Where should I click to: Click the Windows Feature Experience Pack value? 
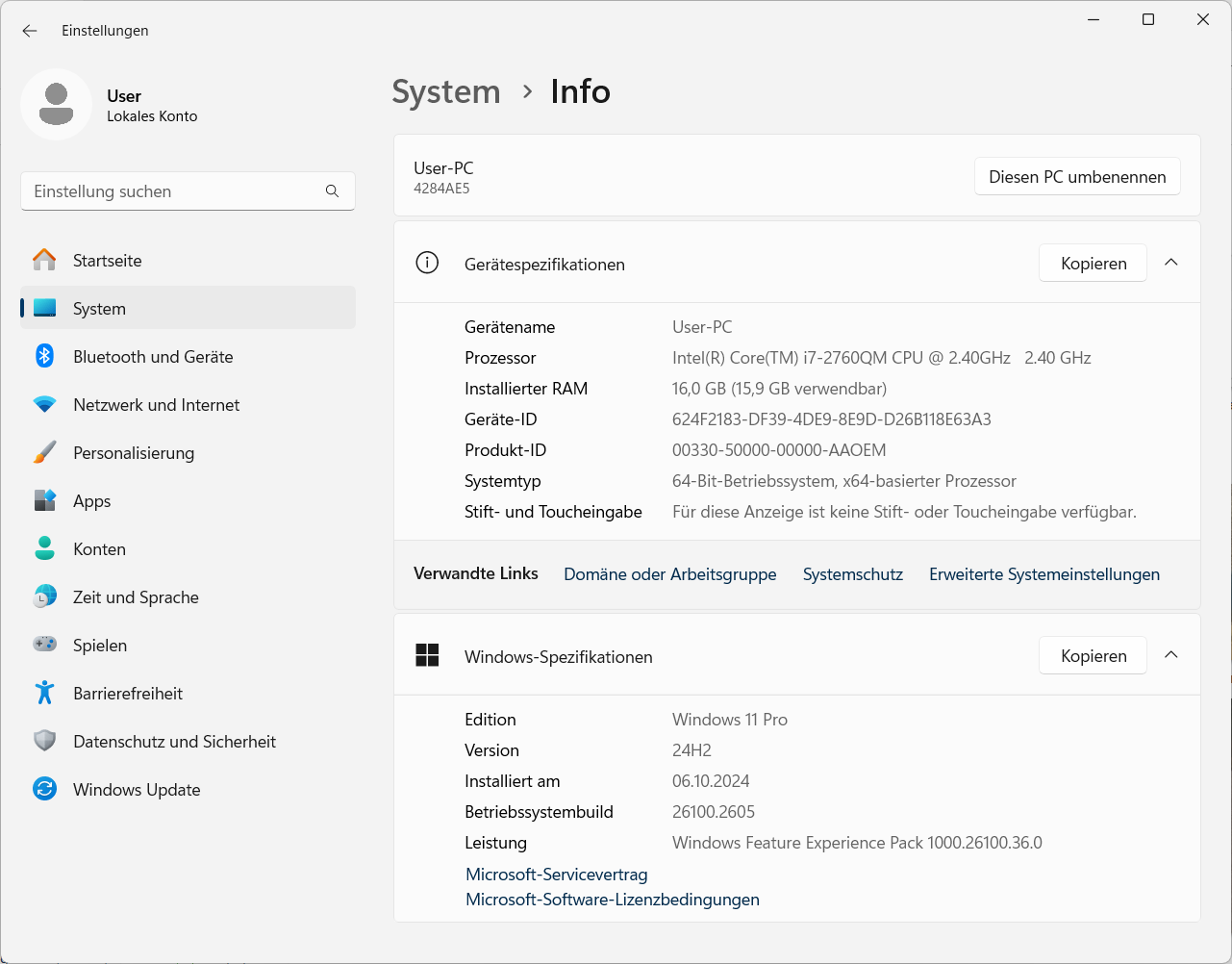click(857, 843)
